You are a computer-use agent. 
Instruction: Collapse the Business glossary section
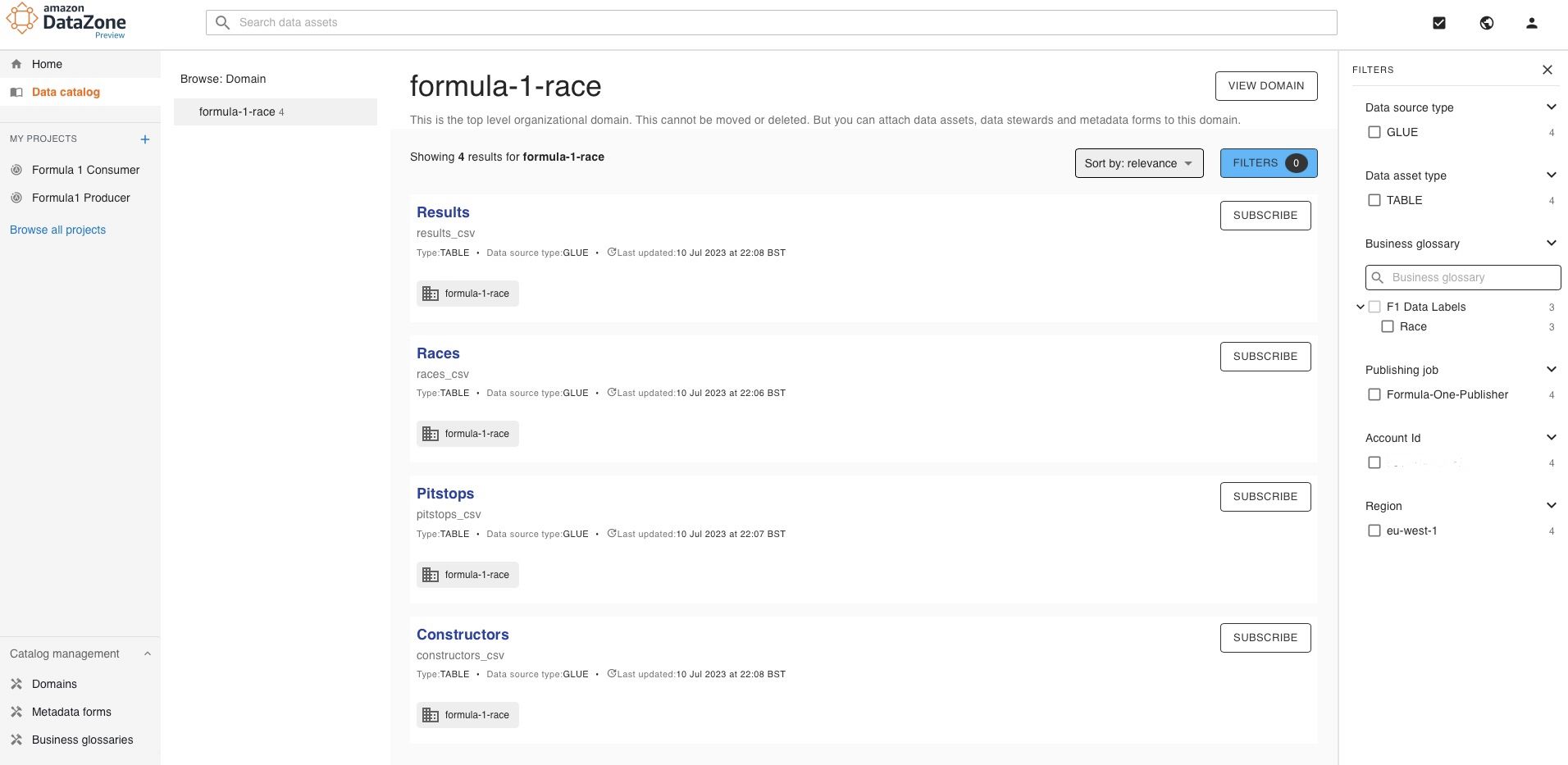(1551, 243)
